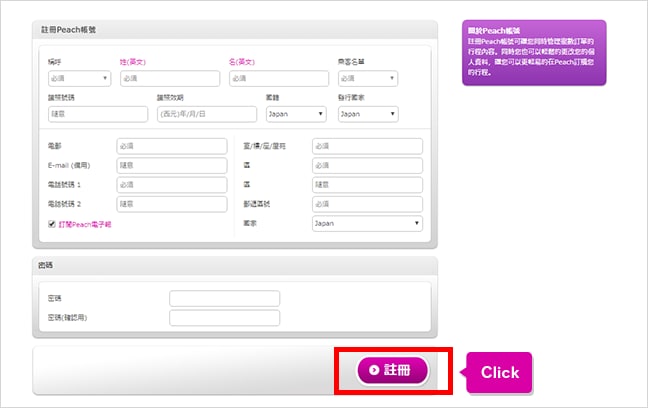Click the pink 名(英文) label

pyautogui.click(x=242, y=62)
